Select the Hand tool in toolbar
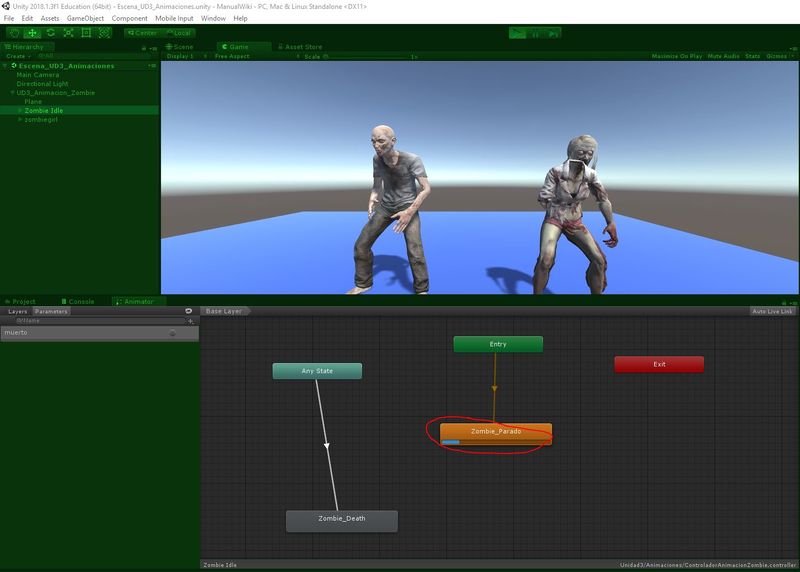 [x=15, y=33]
